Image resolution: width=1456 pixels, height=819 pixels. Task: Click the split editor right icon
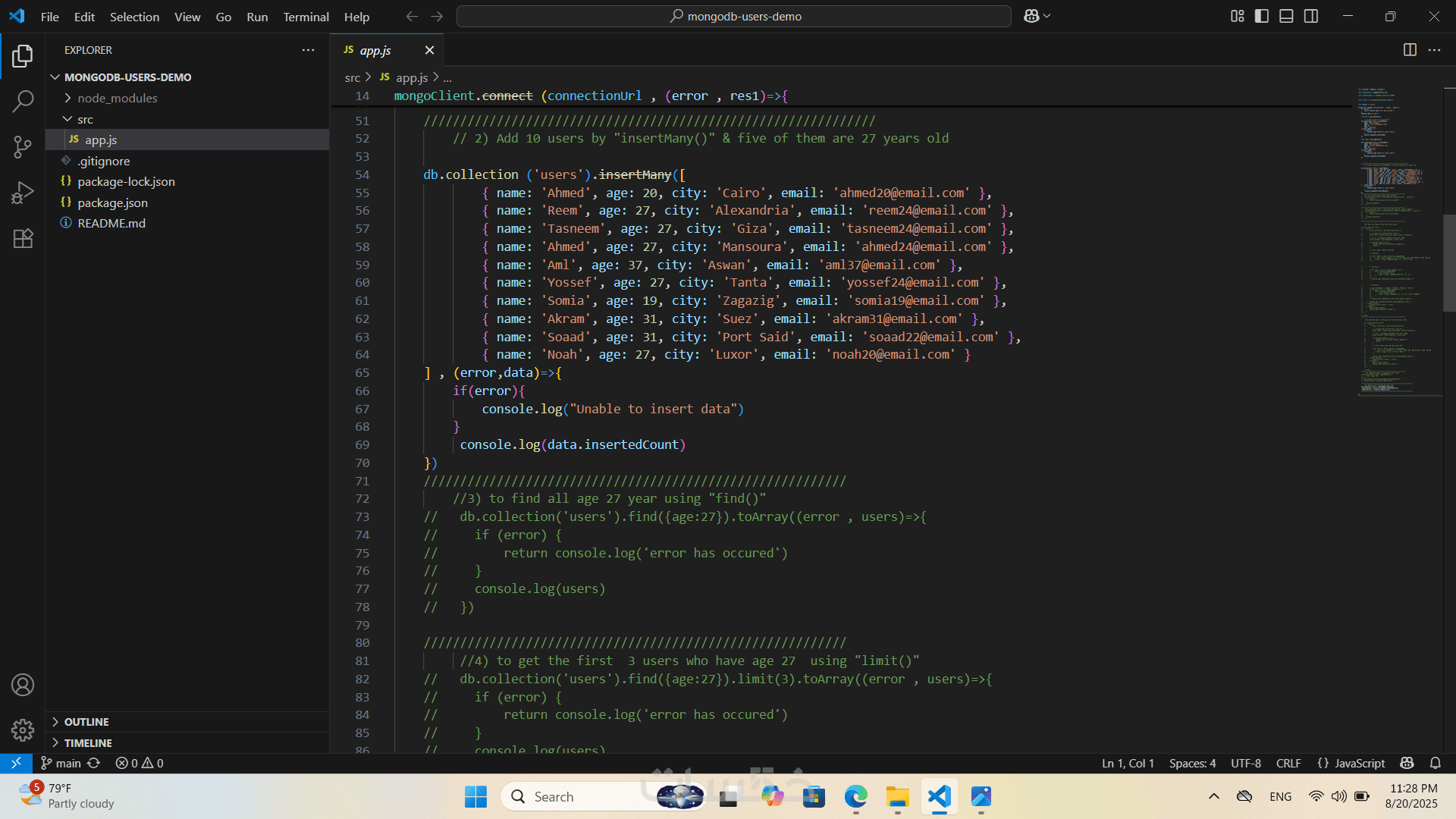tap(1410, 50)
